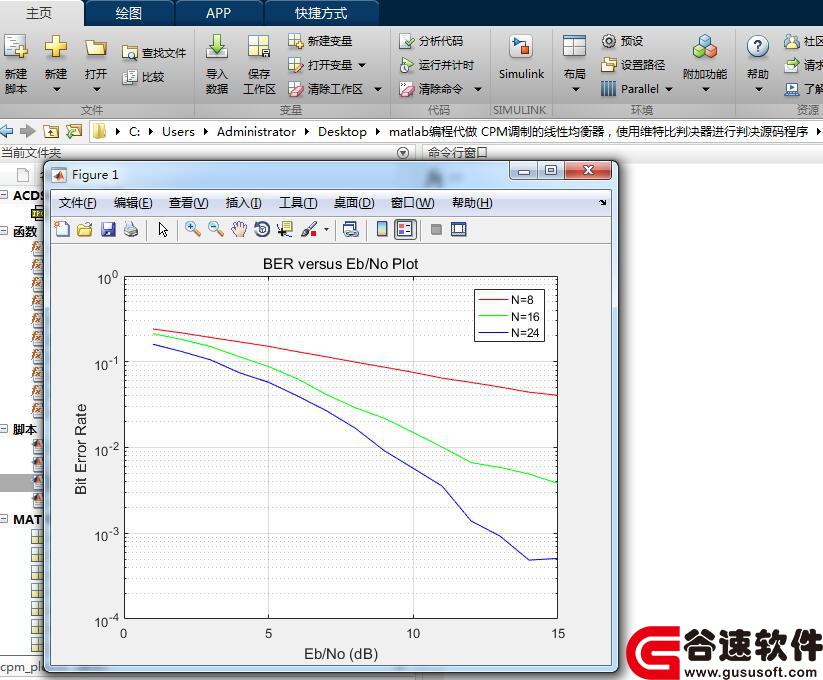Toggle Rotate 3D tool
The width and height of the screenshot is (823, 680).
coord(262,229)
